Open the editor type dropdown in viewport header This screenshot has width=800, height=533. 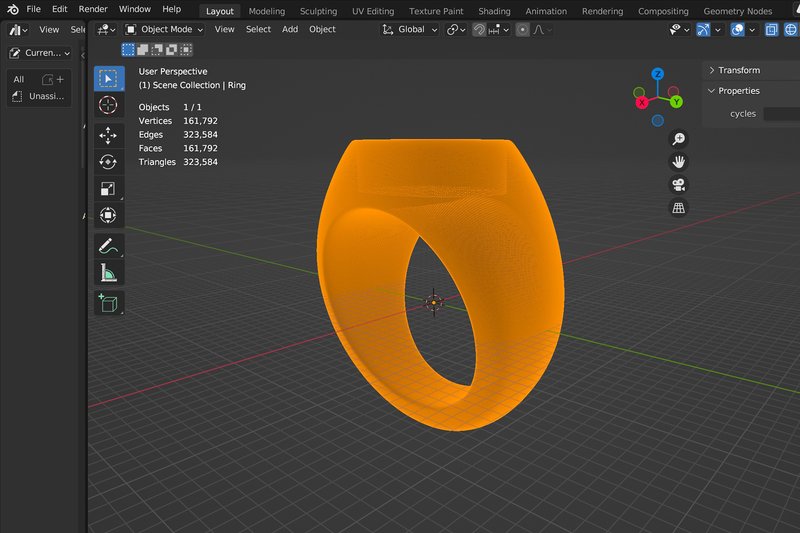(x=107, y=30)
